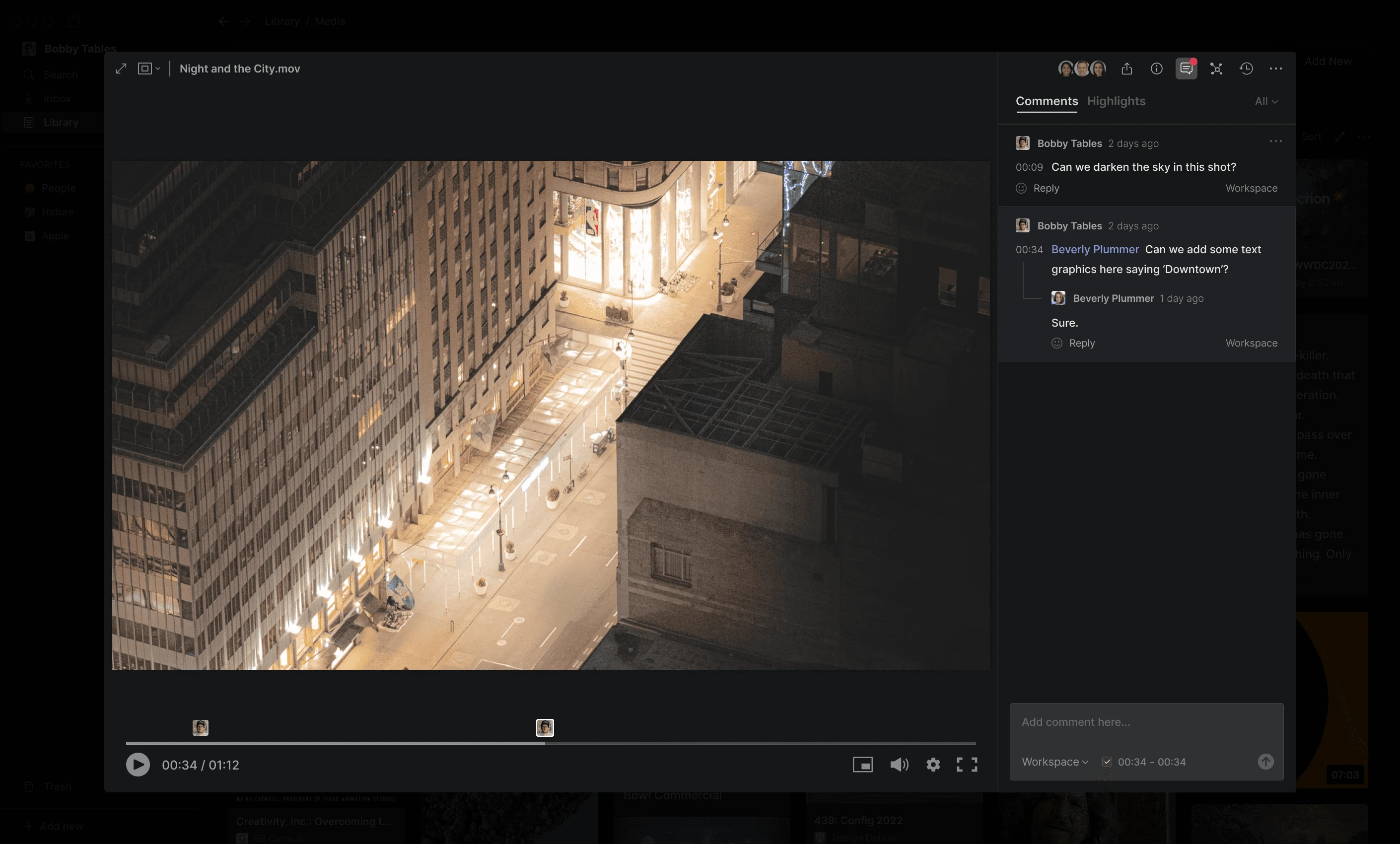Screen dimensions: 1400x844
Task: Select Library in the background sidebar
Action: [52, 122]
